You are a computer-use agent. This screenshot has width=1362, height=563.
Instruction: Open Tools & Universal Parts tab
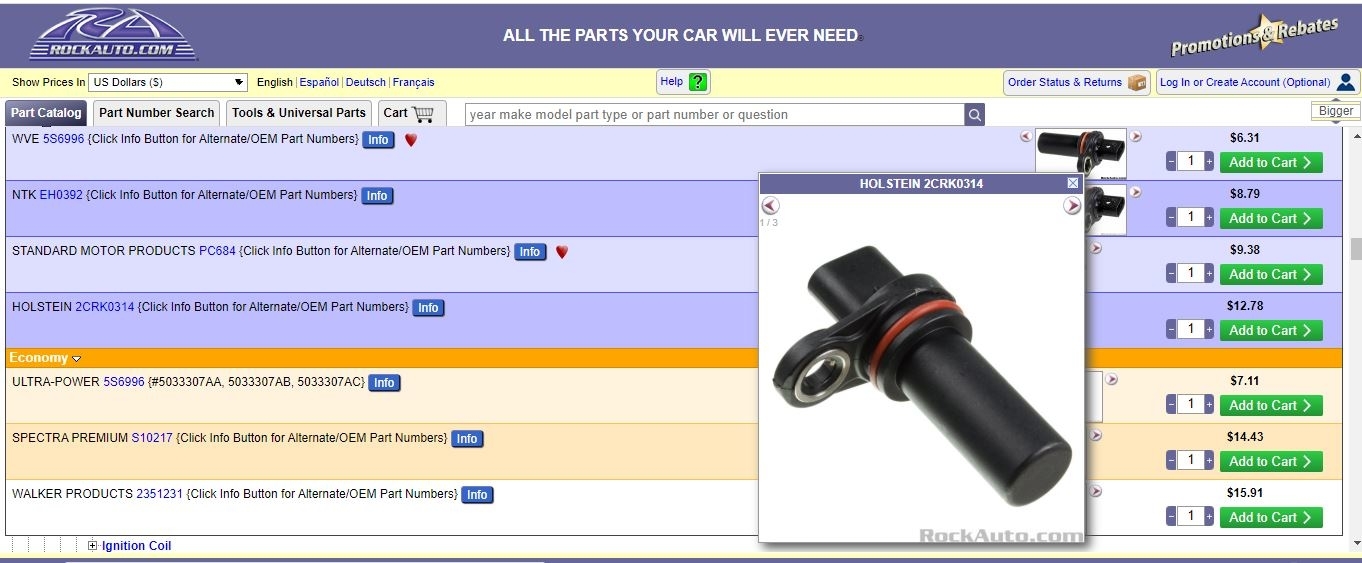[299, 113]
